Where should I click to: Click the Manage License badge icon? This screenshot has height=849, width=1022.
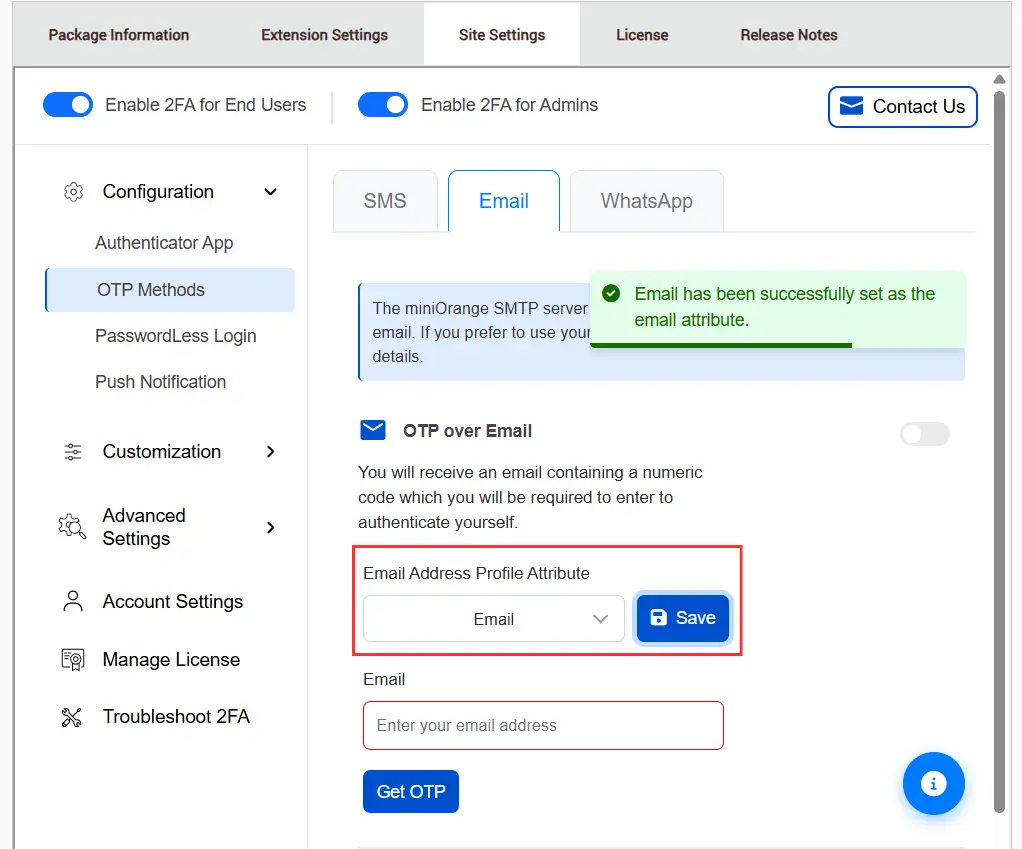(71, 659)
